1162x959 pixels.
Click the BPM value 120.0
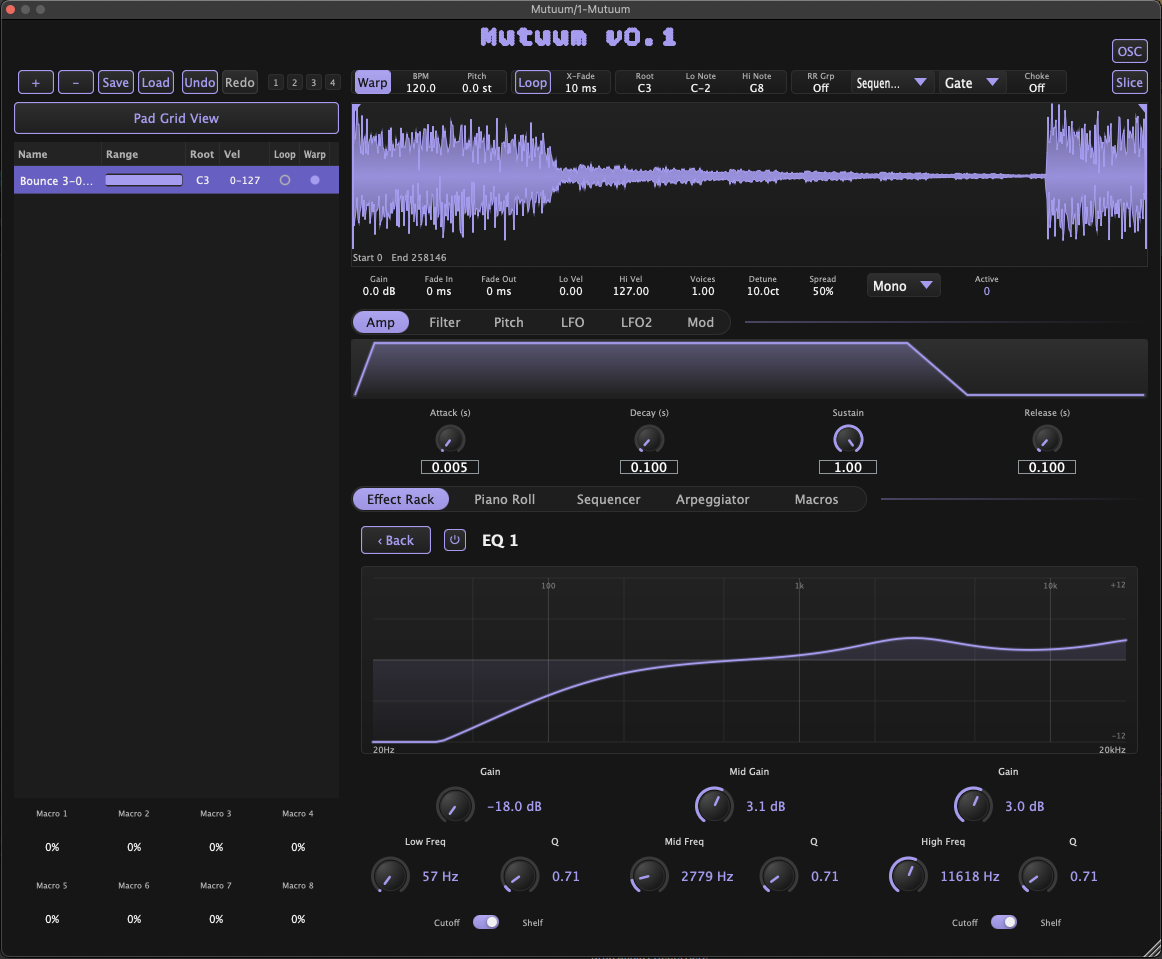tap(421, 88)
